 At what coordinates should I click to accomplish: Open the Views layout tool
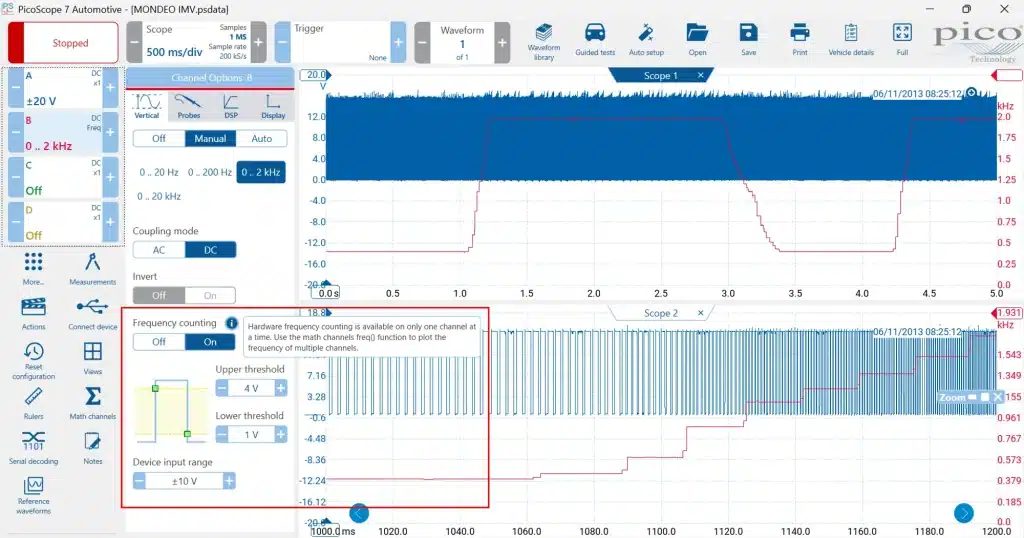point(93,358)
